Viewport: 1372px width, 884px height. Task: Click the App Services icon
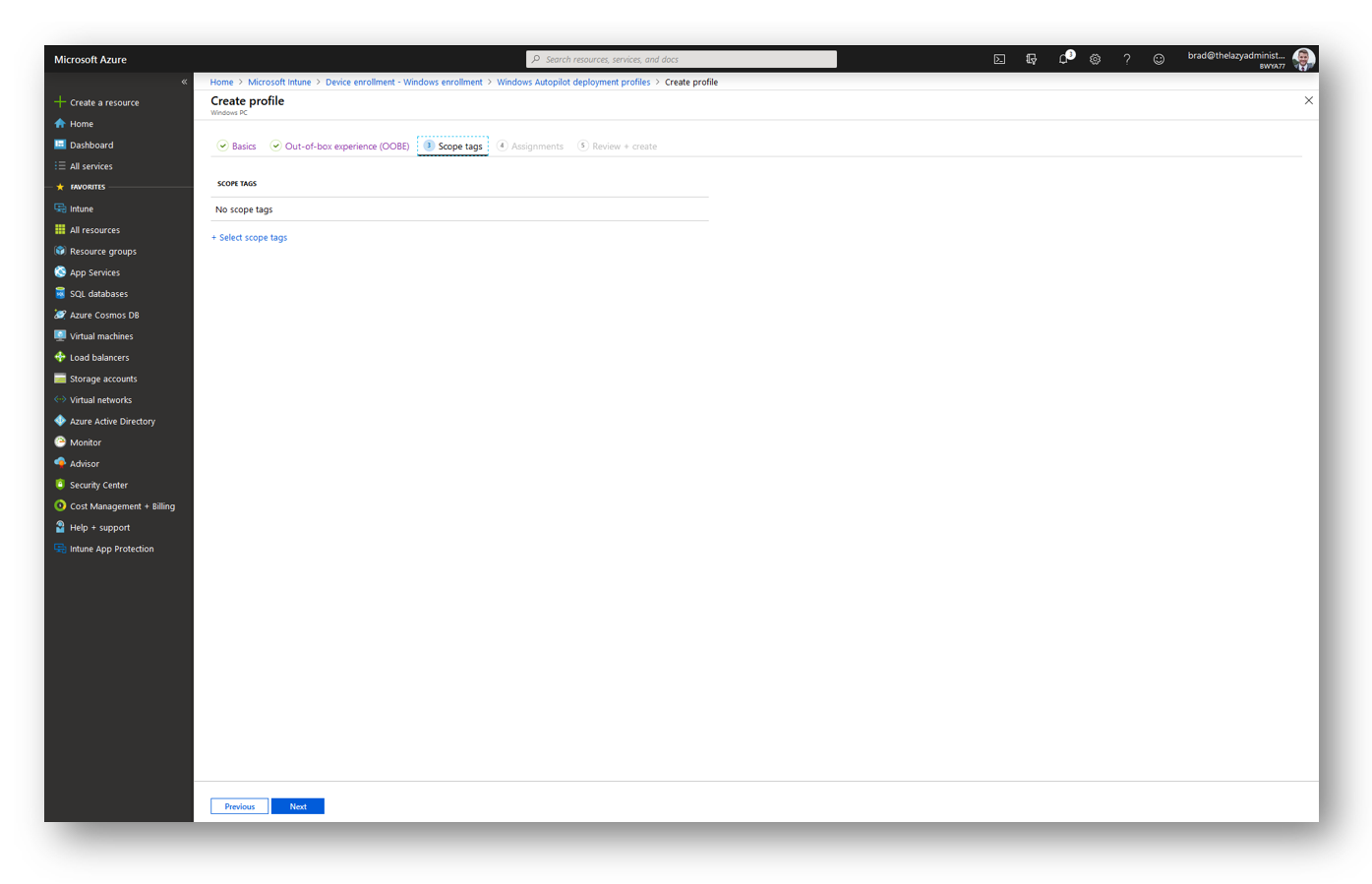tap(60, 272)
